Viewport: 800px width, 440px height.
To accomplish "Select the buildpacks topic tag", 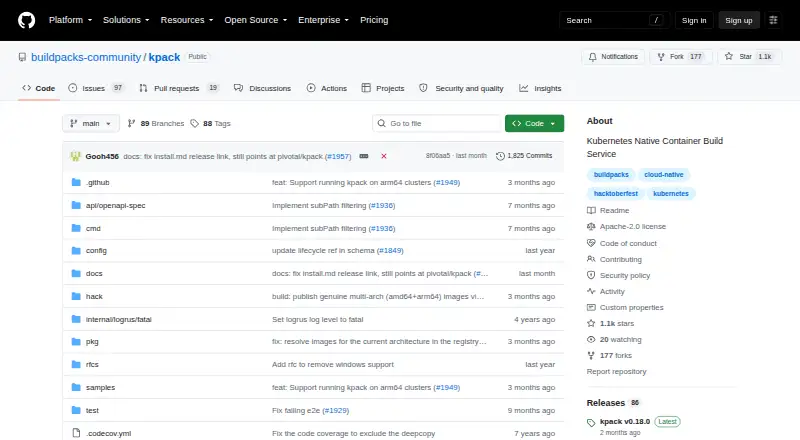I will pos(611,175).
